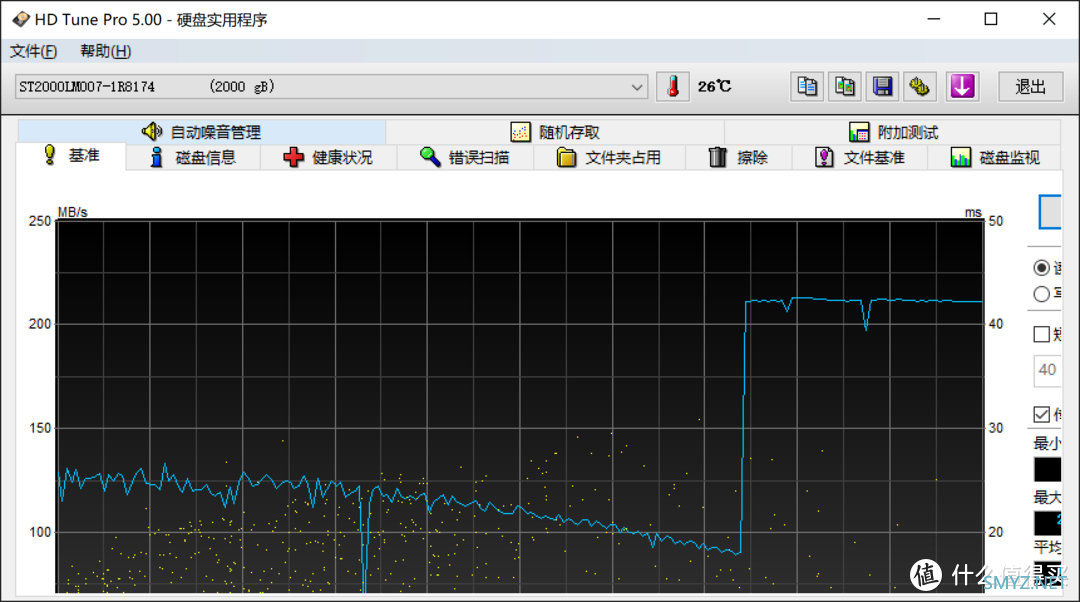Screen dimensions: 1080x602
Task: Switch to the 错误扫描 tab
Action: pyautogui.click(x=465, y=157)
